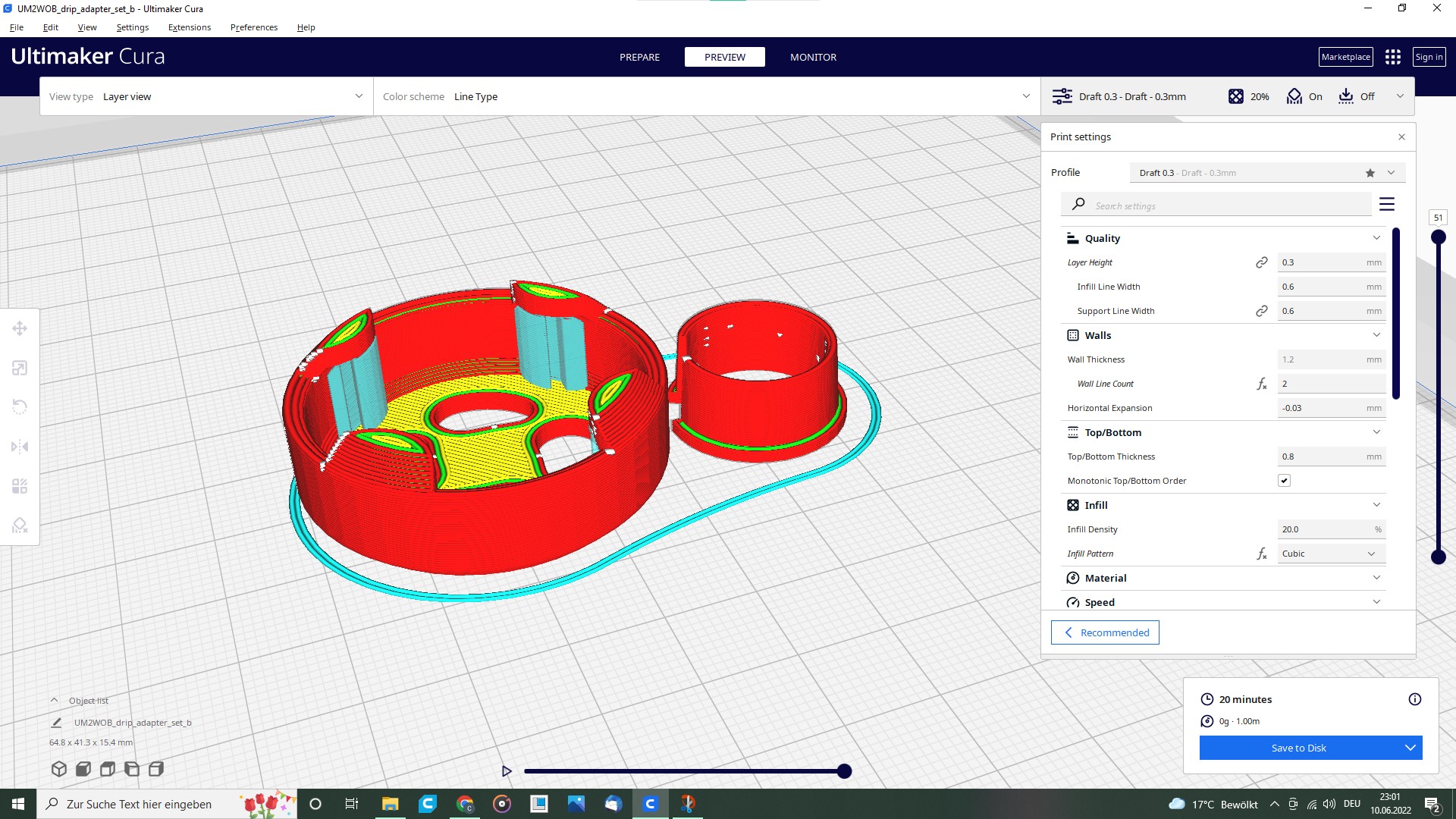The image size is (1456, 819).
Task: Collapse the Walls settings section
Action: 1376,335
